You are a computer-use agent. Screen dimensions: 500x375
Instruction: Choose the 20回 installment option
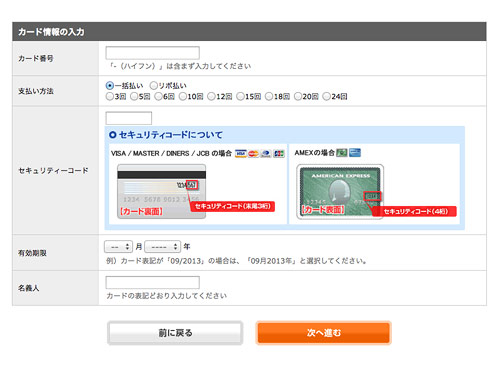(298, 96)
